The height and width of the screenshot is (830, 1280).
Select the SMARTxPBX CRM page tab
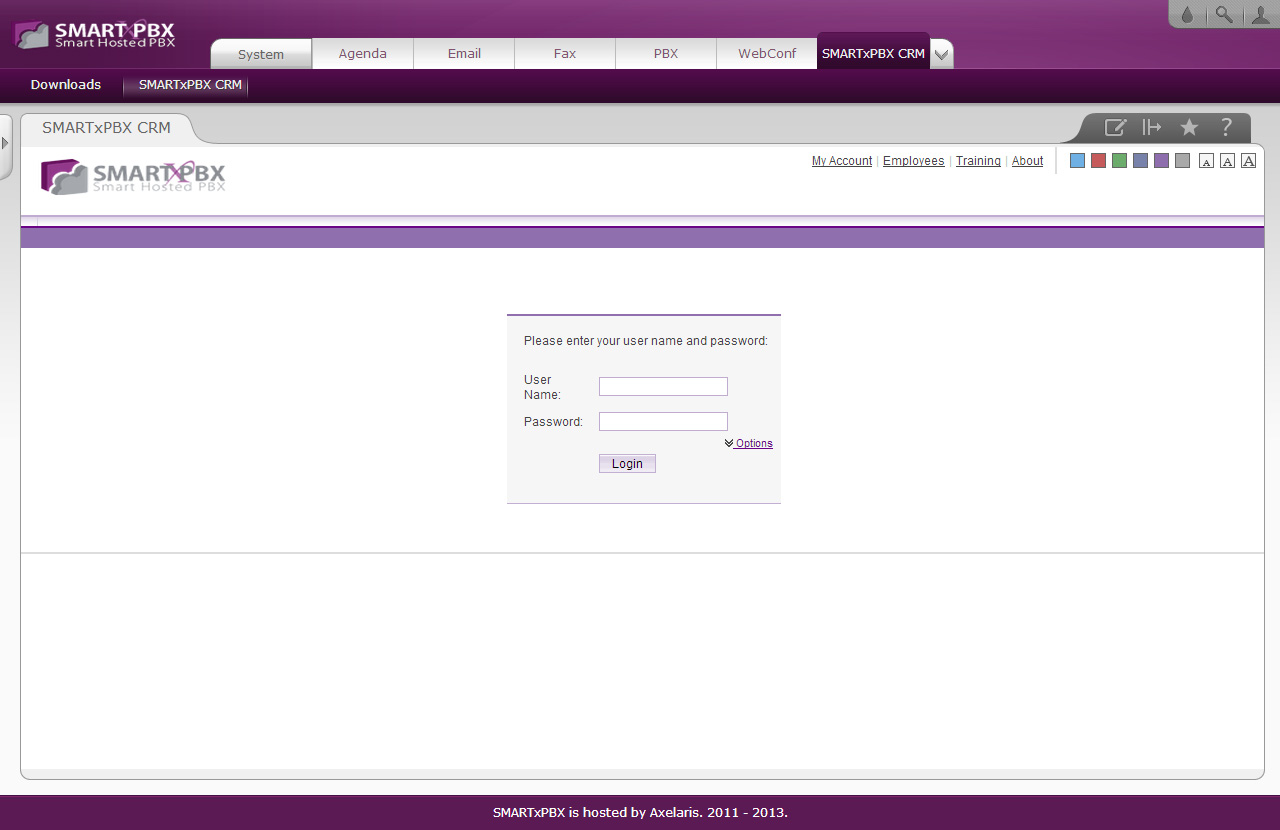coord(107,128)
